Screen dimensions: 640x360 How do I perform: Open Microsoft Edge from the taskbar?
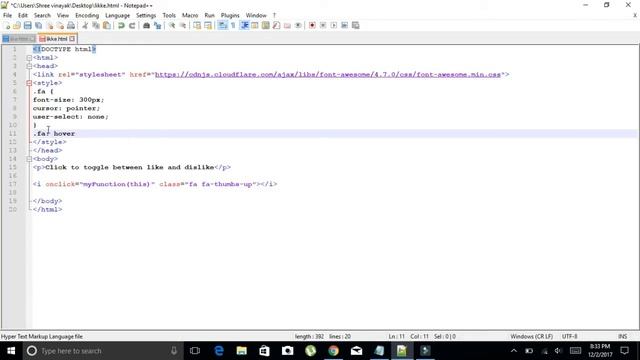coord(219,351)
